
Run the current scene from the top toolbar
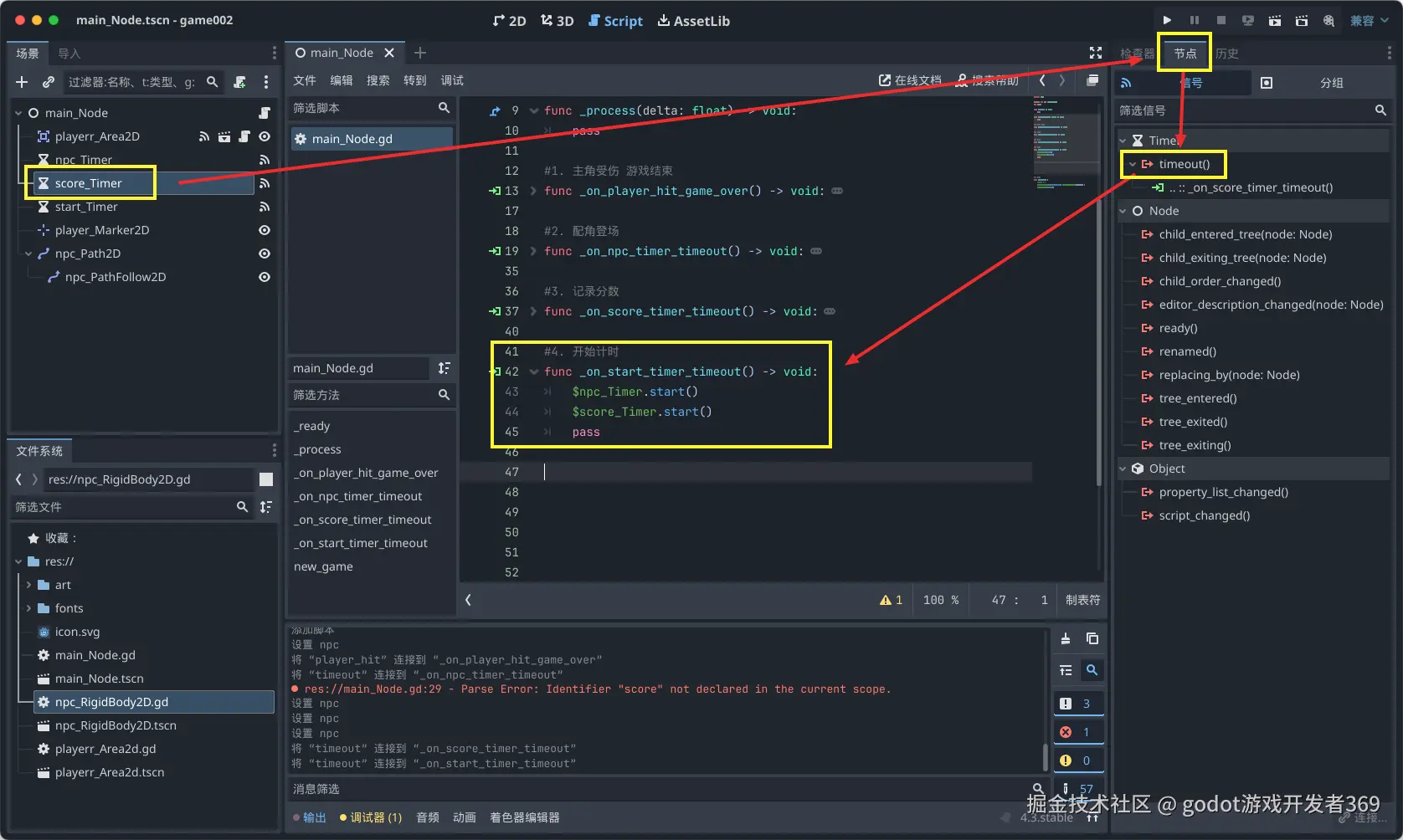tap(1275, 20)
